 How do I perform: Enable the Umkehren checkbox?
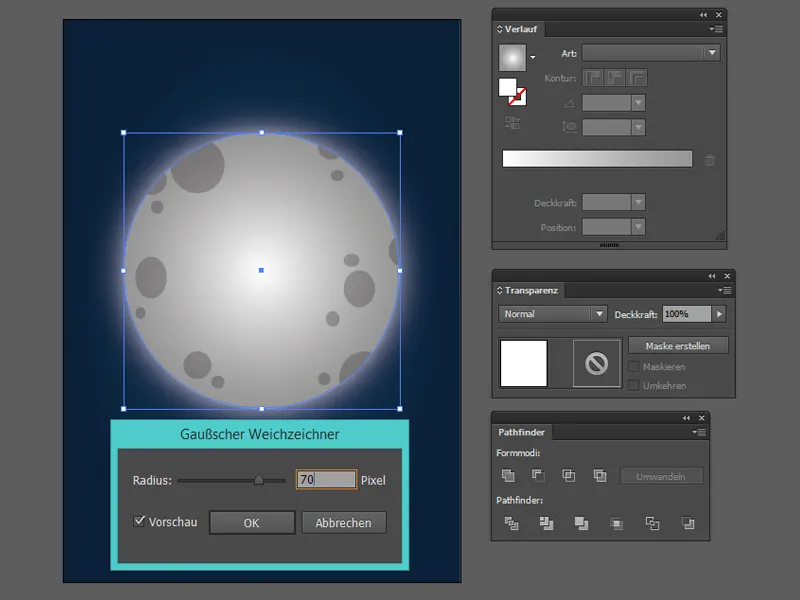pos(634,385)
